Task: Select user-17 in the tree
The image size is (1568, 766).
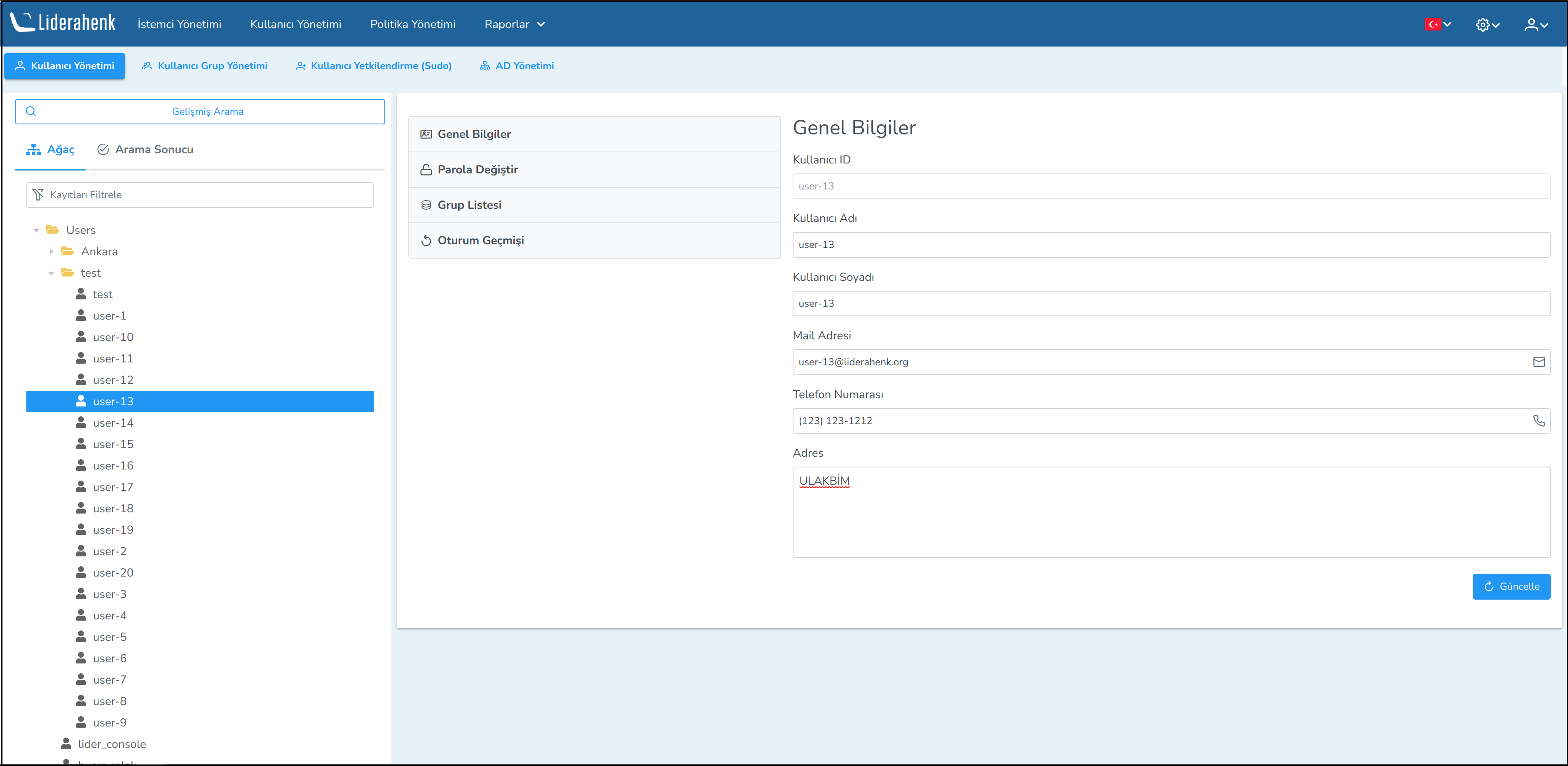Action: click(x=113, y=487)
